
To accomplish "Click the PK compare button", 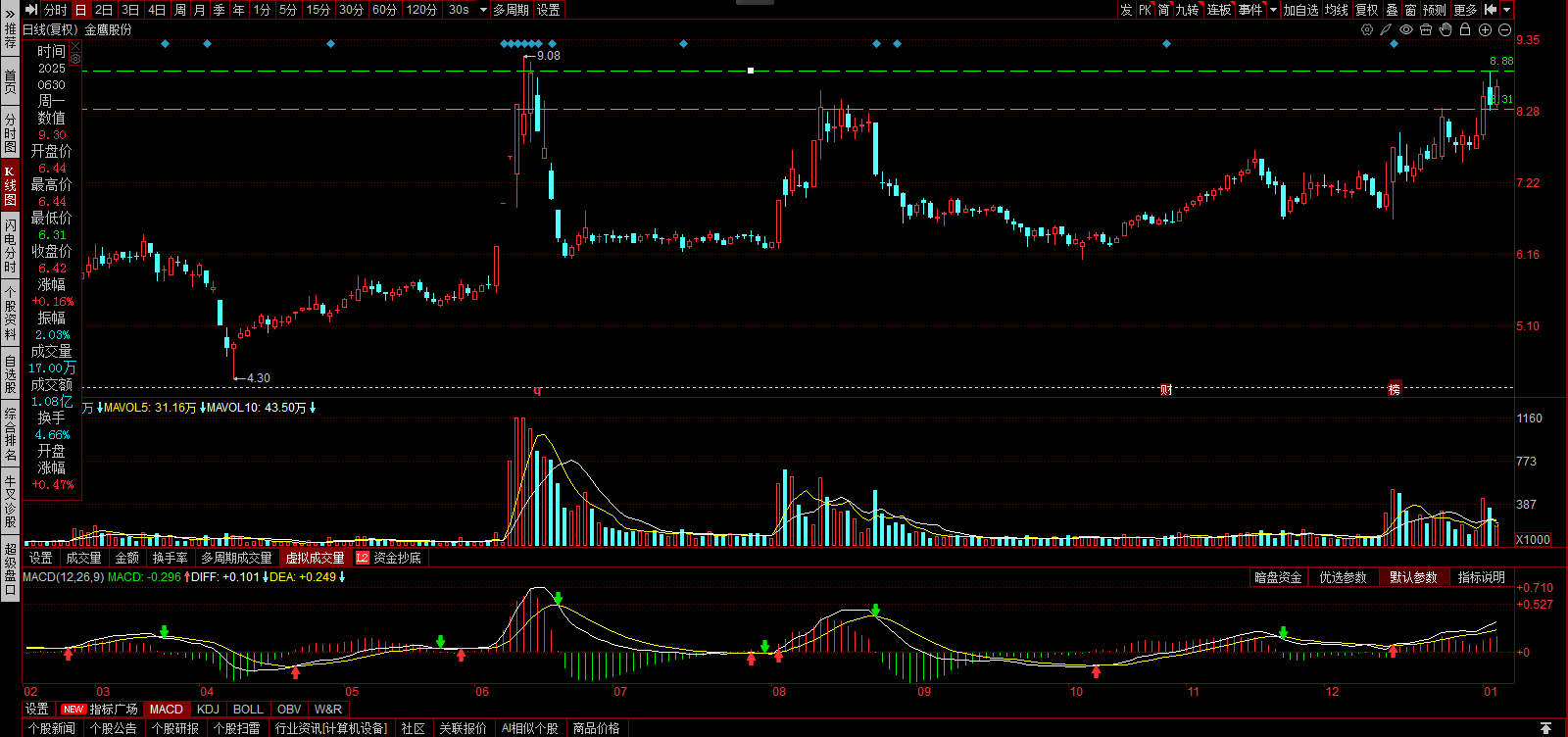I will coord(1145,10).
